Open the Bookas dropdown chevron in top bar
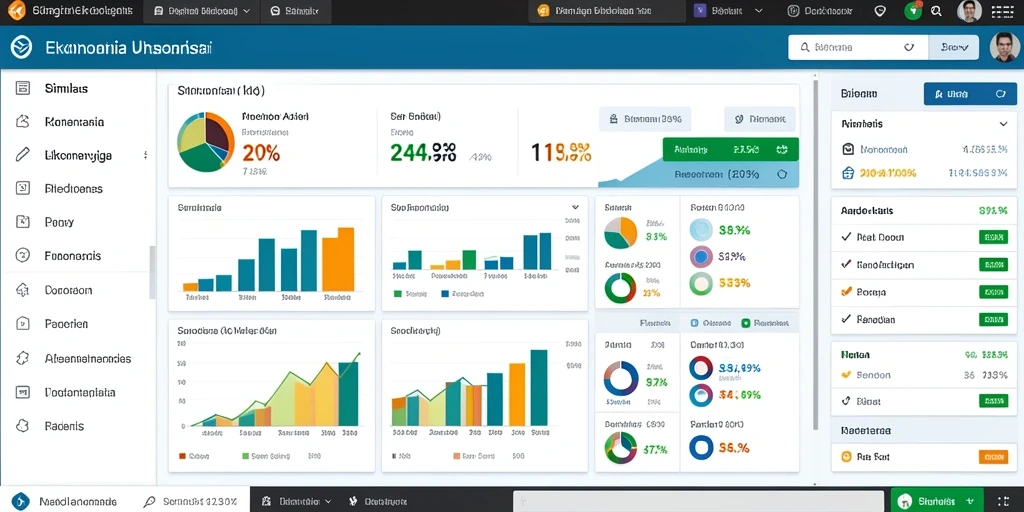Viewport: 1024px width, 512px height. click(758, 10)
